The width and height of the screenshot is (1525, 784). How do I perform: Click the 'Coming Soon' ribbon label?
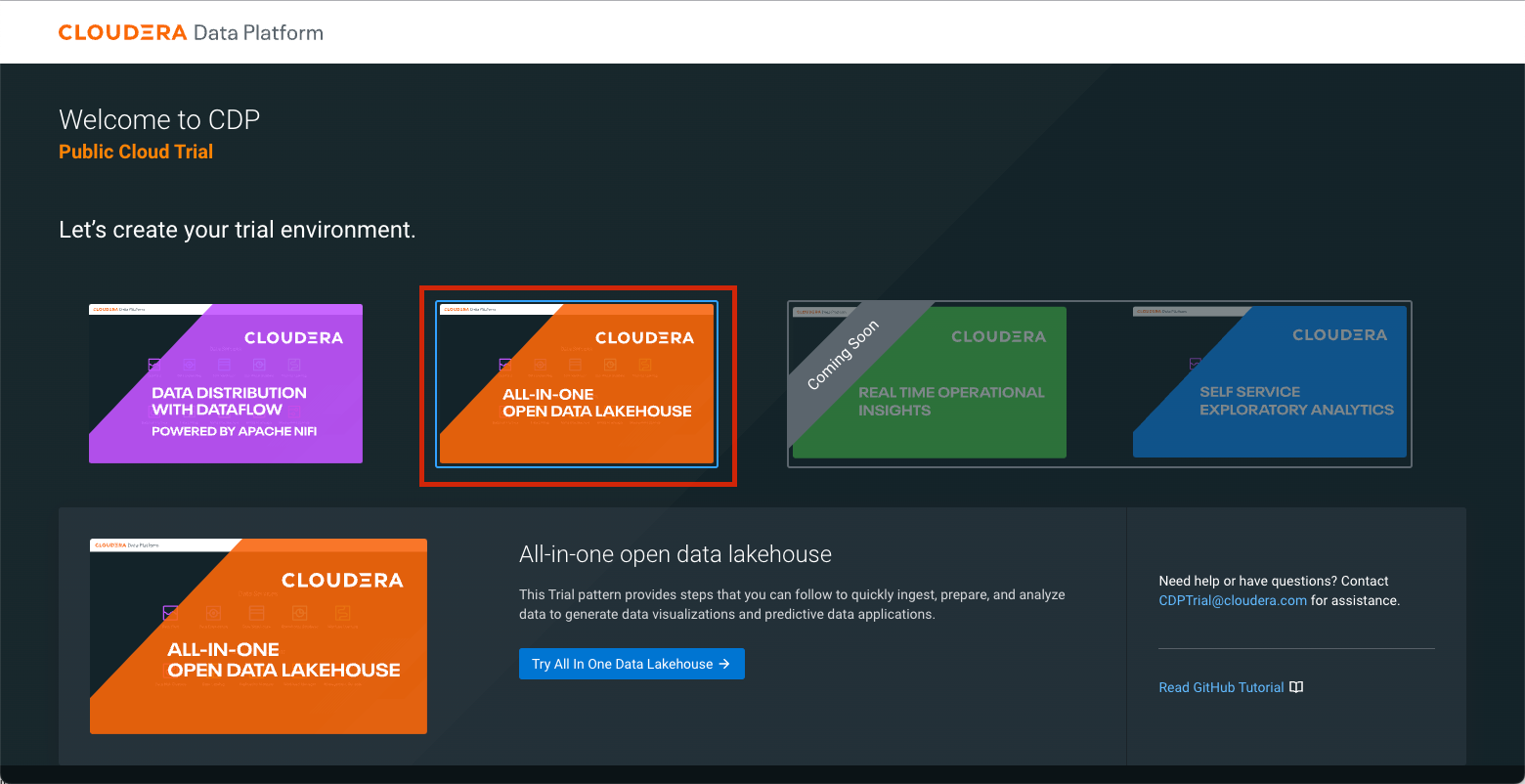click(x=843, y=355)
